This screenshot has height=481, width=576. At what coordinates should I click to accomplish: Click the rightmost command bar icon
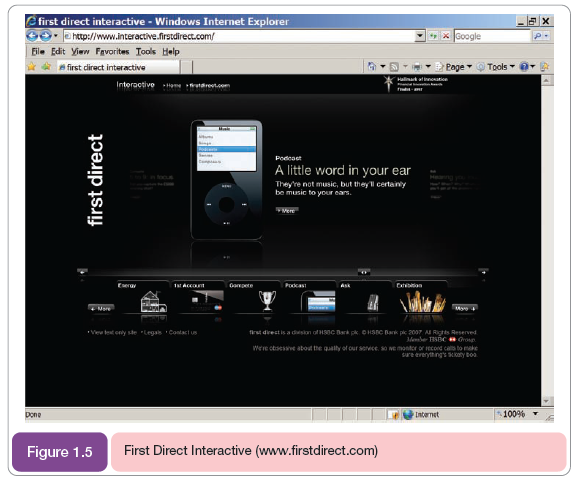pyautogui.click(x=545, y=67)
